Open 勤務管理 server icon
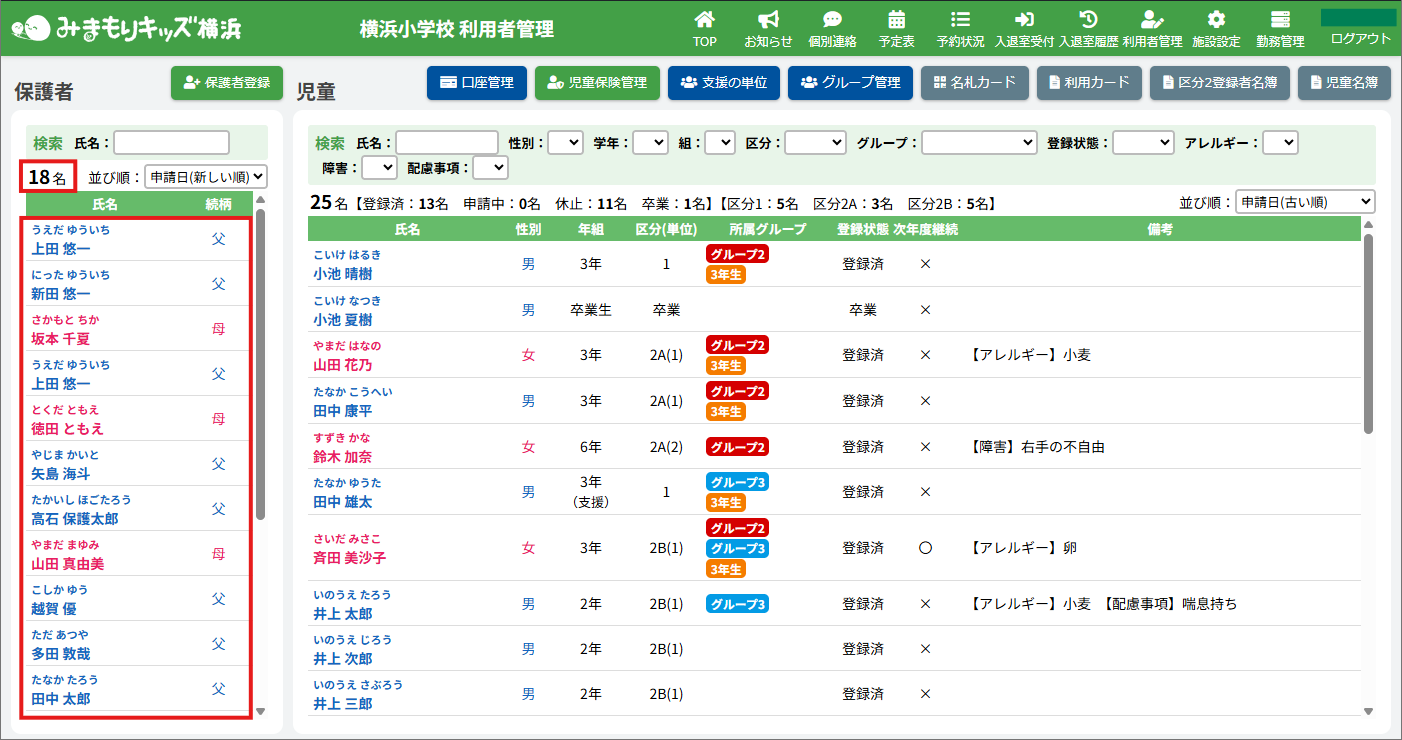Screen dimensions: 1402x740 pyautogui.click(x=1280, y=20)
